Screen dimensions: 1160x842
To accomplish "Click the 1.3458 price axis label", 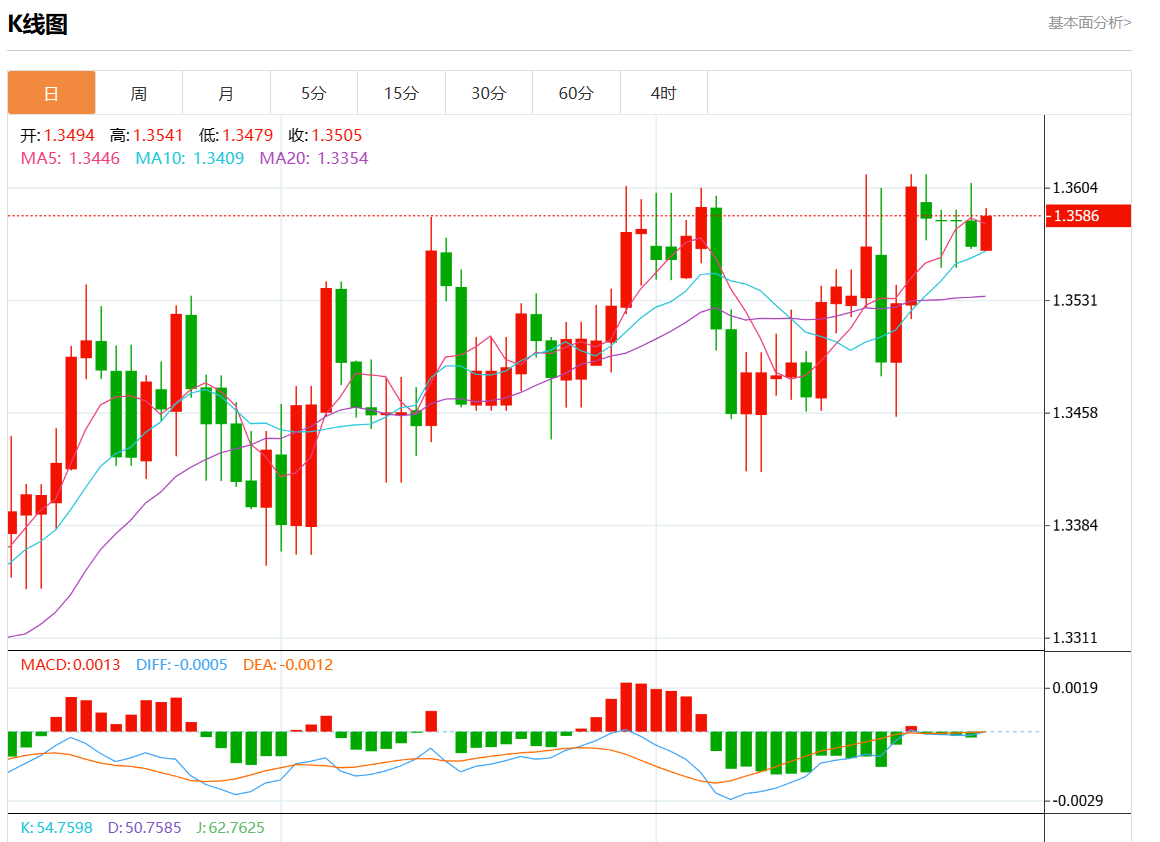I will coord(1075,413).
